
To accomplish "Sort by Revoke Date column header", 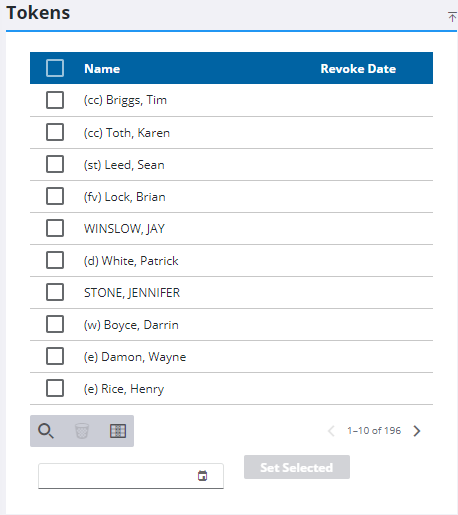I will click(358, 69).
